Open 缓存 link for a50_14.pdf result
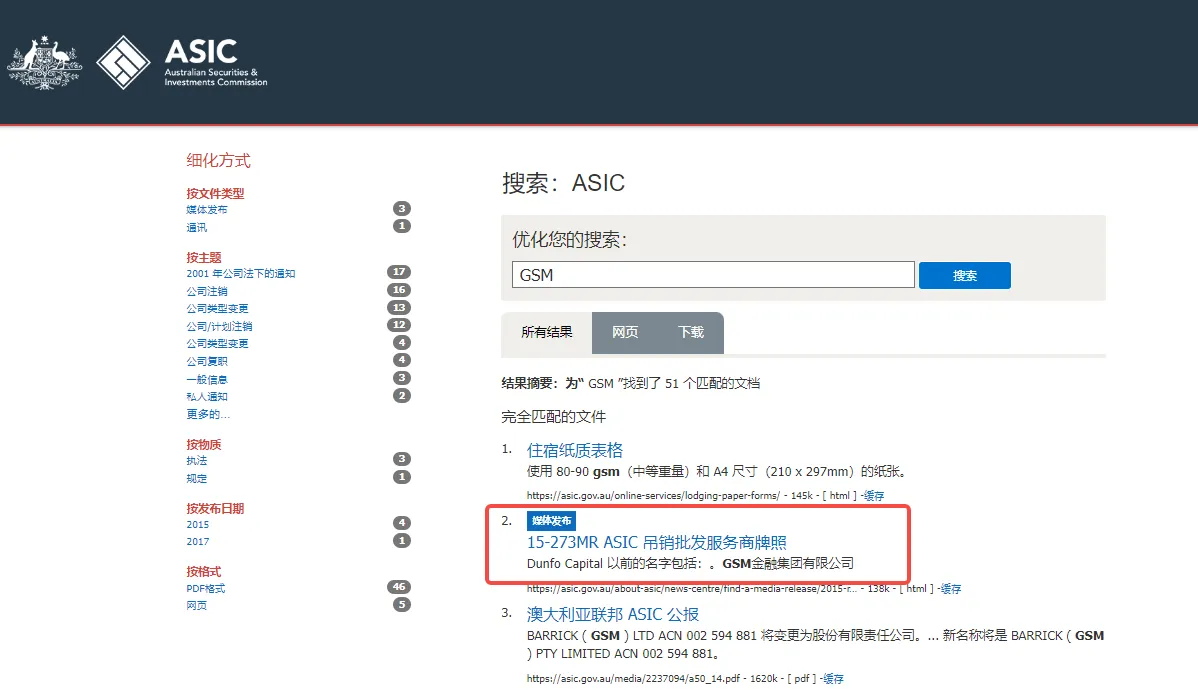This screenshot has height=690, width=1198. click(834, 679)
